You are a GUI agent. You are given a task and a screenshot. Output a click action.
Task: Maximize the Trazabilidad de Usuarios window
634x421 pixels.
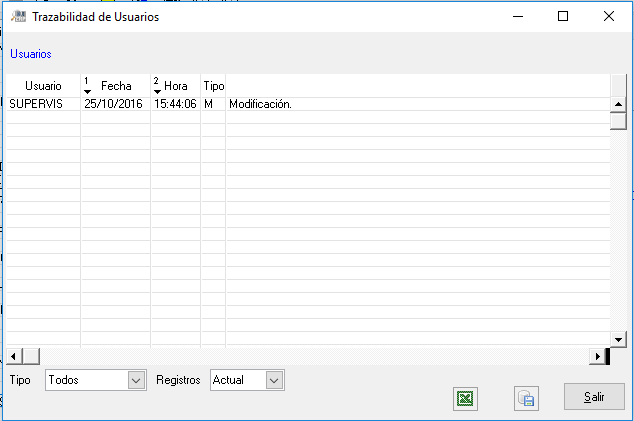coord(563,16)
